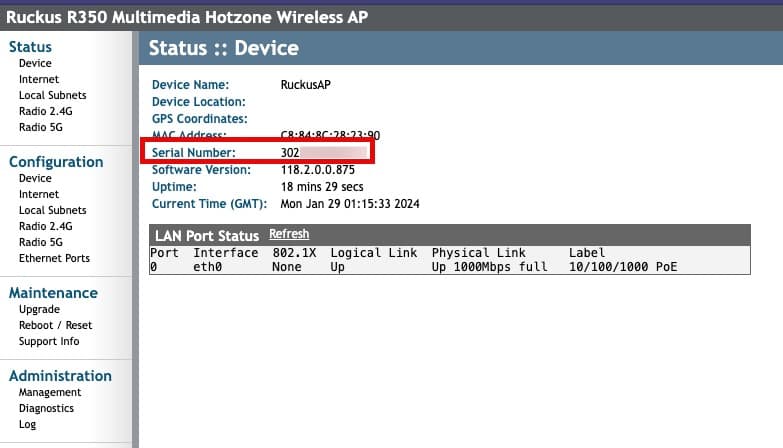Click the 10/100/1000 PoE label cell
Image resolution: width=783 pixels, height=448 pixels.
[x=623, y=267]
